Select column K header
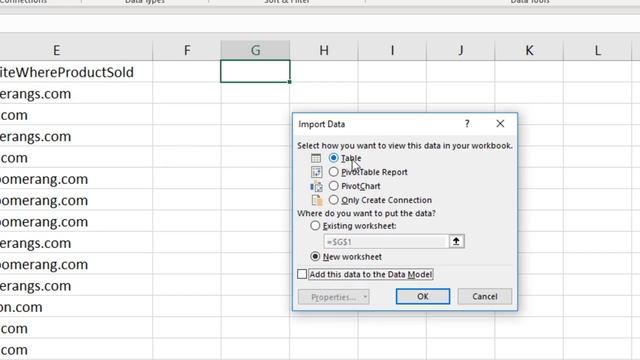The height and width of the screenshot is (360, 640). point(529,51)
